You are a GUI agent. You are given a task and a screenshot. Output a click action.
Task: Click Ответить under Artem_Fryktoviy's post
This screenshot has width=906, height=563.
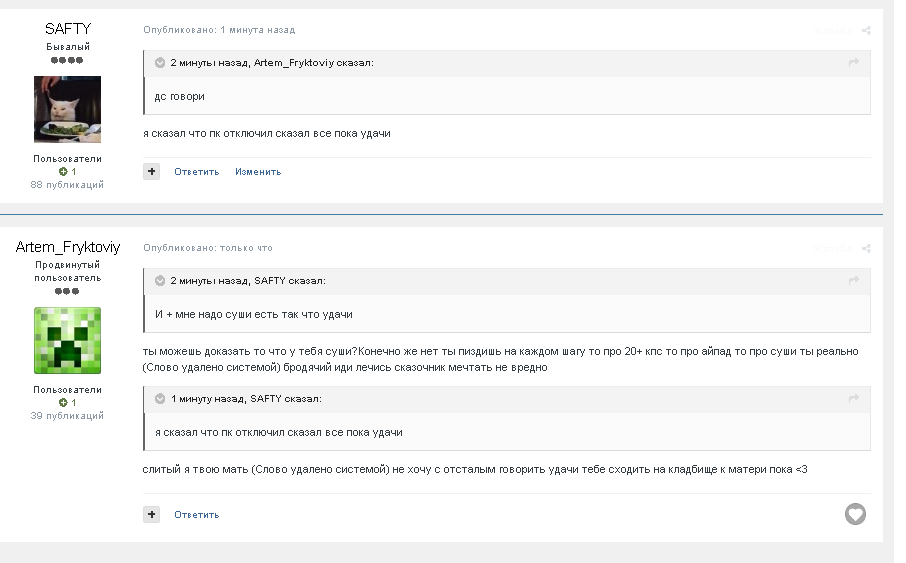point(196,514)
